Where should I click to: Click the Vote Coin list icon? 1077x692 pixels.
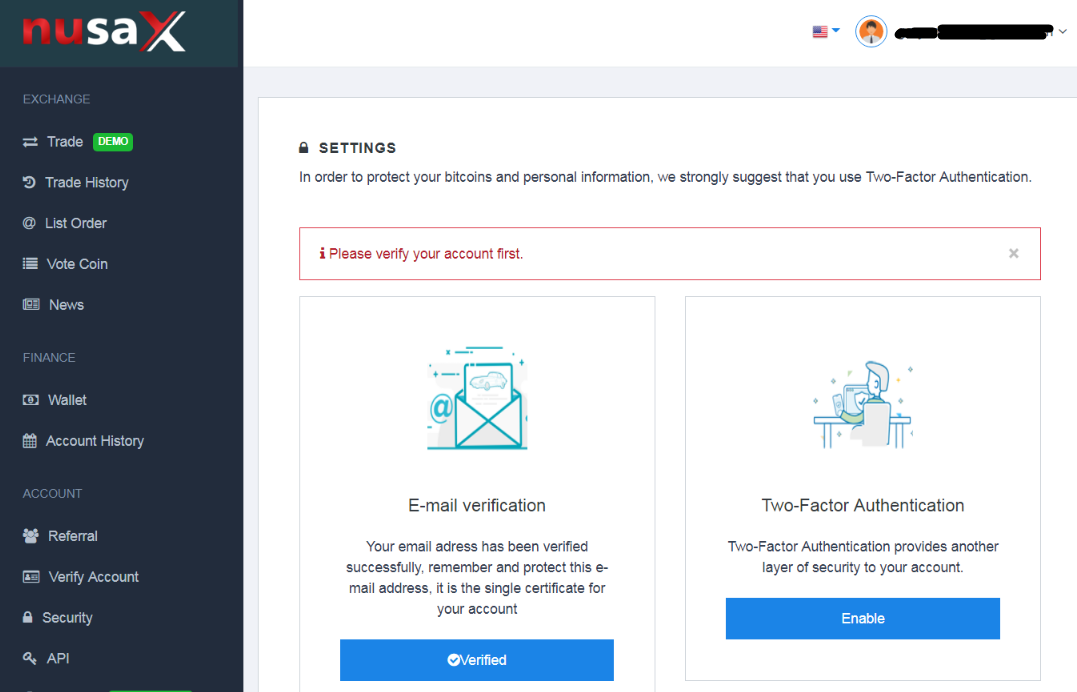pyautogui.click(x=30, y=264)
